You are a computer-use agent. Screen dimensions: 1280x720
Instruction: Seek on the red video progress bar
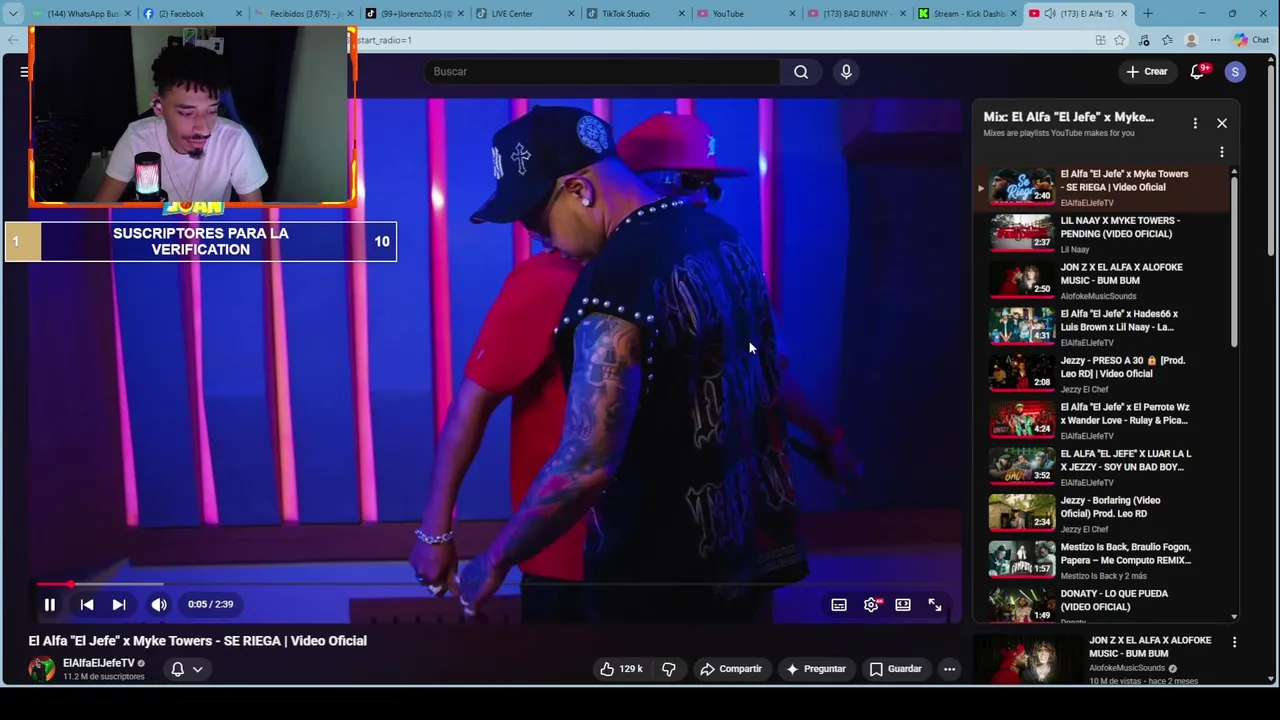click(496, 584)
